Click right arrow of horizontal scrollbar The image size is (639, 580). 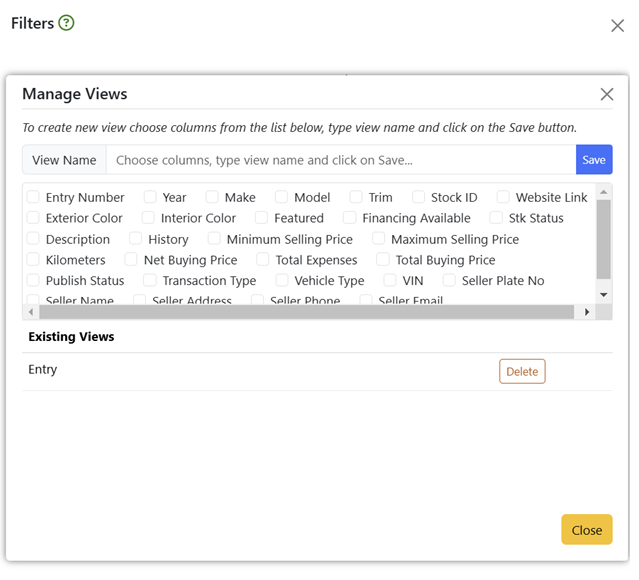pos(585,312)
